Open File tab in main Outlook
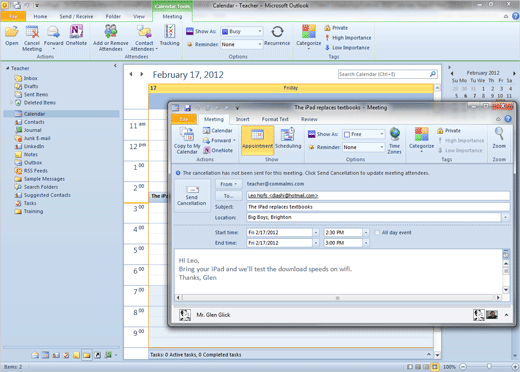Screen dimensions: 520x372 [x=13, y=16]
